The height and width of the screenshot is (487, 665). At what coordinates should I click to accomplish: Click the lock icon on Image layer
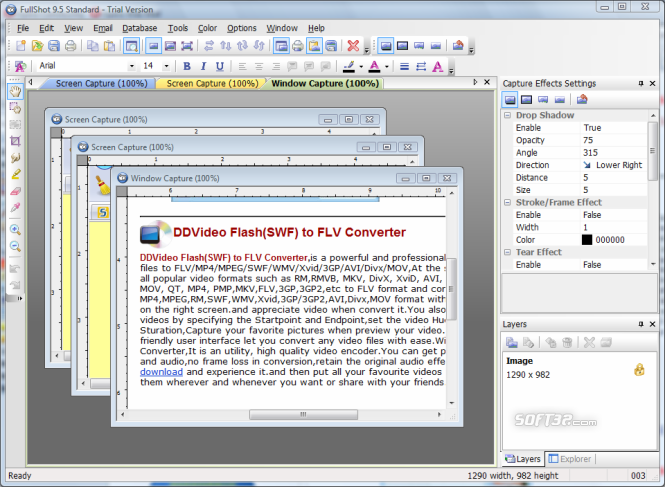pyautogui.click(x=639, y=369)
